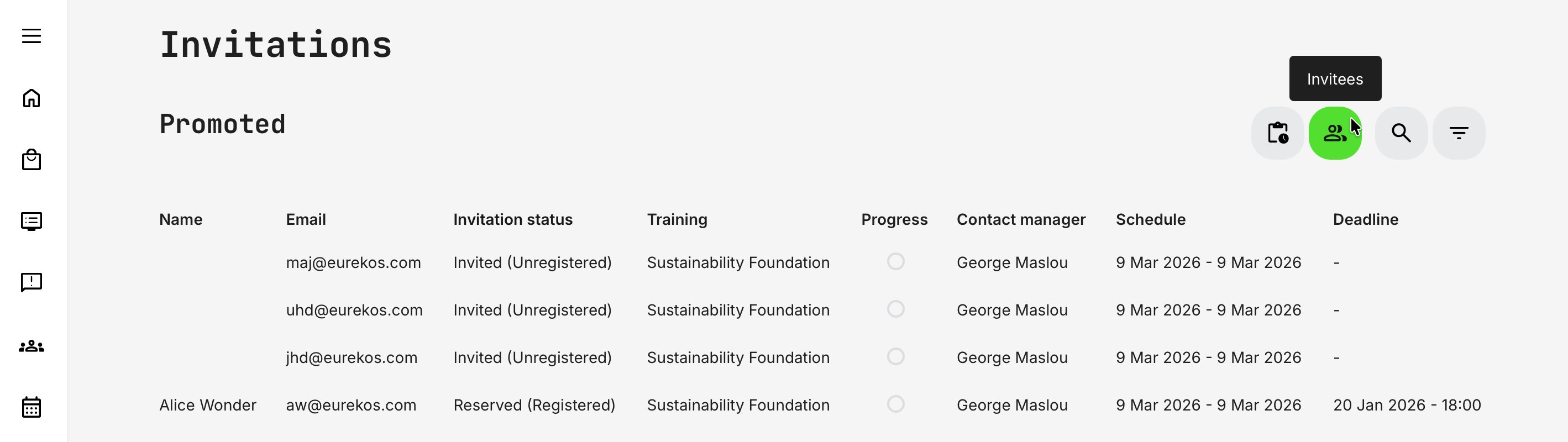Sort by Name column header

click(181, 220)
